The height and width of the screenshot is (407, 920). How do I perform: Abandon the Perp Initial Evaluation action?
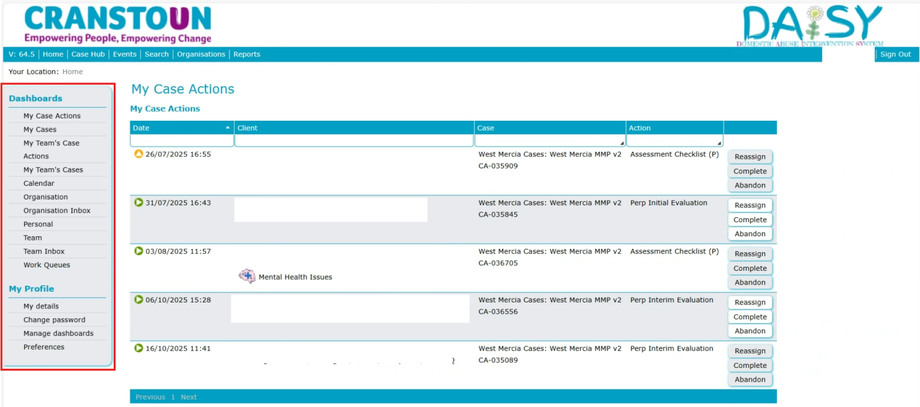[x=750, y=234]
